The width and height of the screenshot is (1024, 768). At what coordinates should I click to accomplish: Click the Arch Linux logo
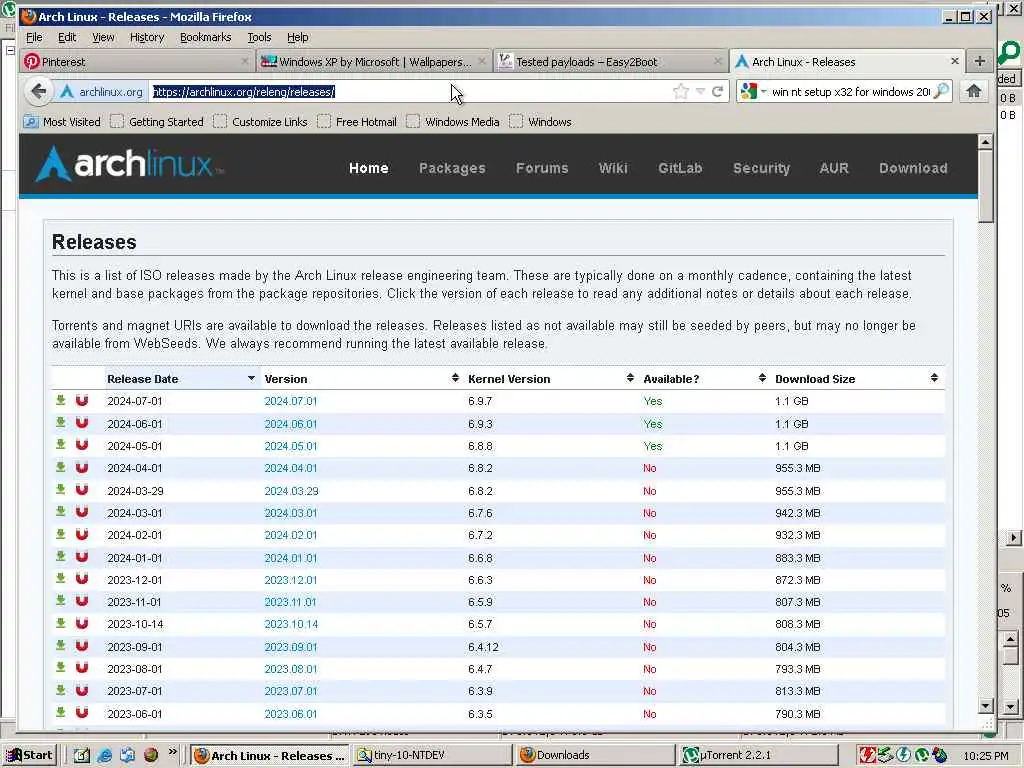click(x=129, y=163)
